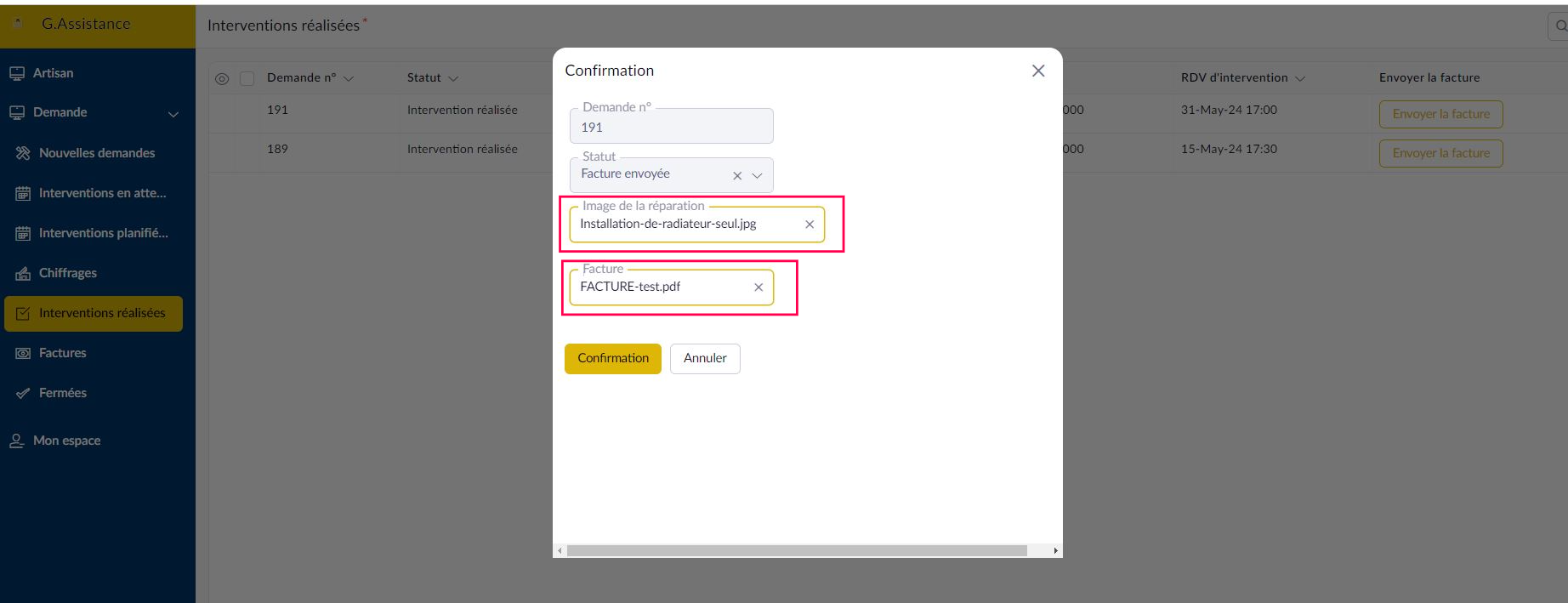Clear the Facture envoyée status selection

737,176
